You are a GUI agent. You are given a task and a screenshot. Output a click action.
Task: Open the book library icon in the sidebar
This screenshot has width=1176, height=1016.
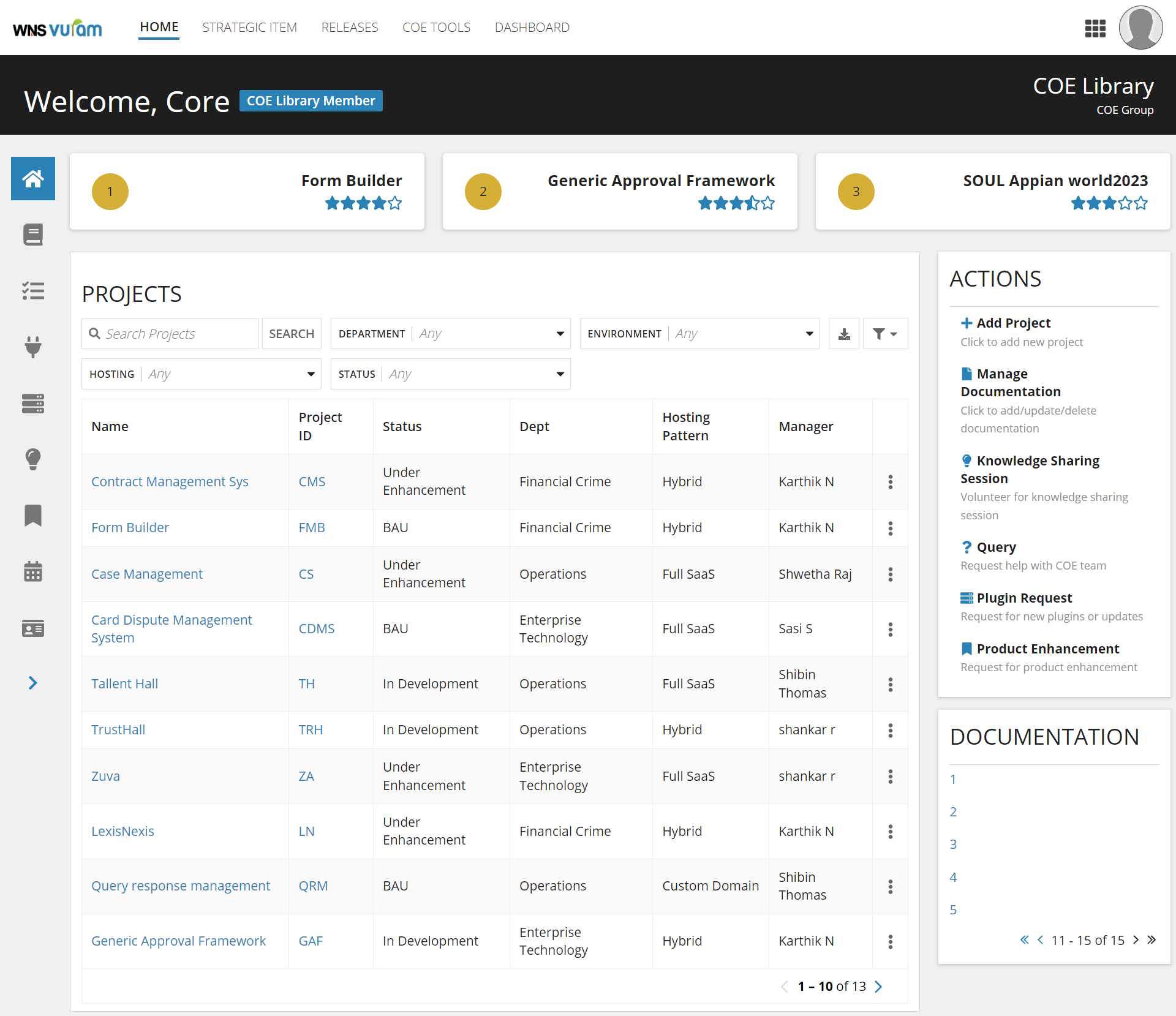[32, 235]
